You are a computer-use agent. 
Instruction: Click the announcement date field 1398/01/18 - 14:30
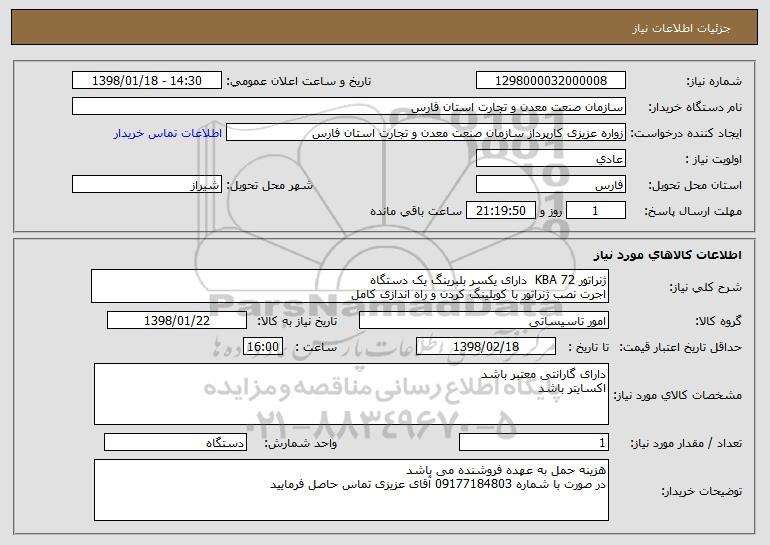click(x=146, y=81)
